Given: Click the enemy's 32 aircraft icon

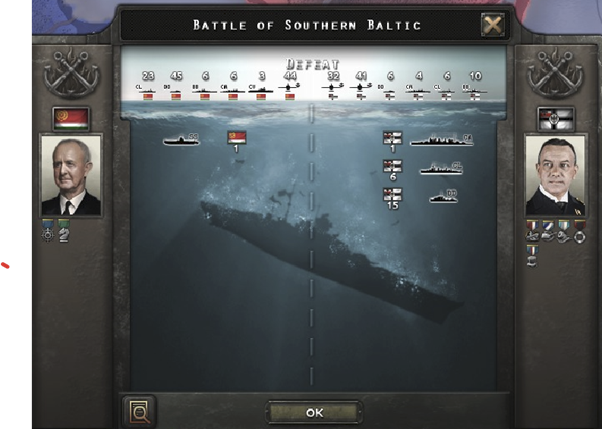Looking at the screenshot, I should pyautogui.click(x=333, y=91).
